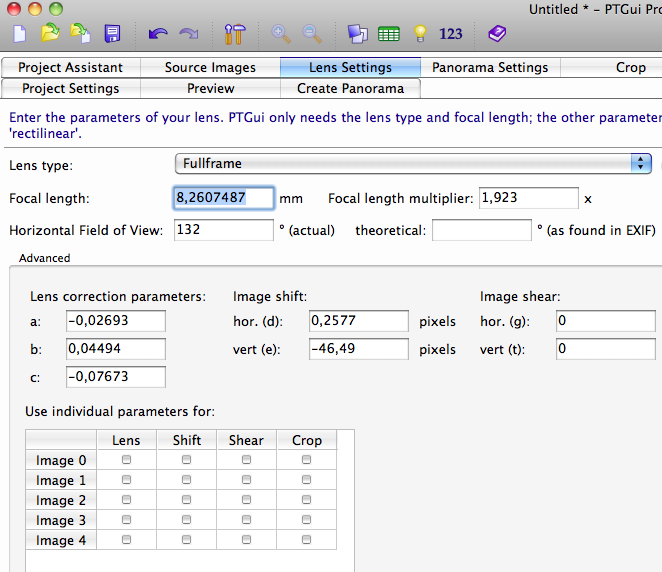This screenshot has width=662, height=572.
Task: Click the Horizontal Field of View field
Action: (223, 230)
